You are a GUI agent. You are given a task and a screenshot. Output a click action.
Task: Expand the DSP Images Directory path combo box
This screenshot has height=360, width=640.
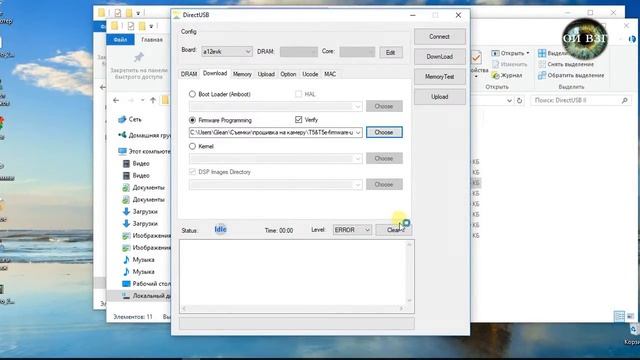tap(358, 185)
